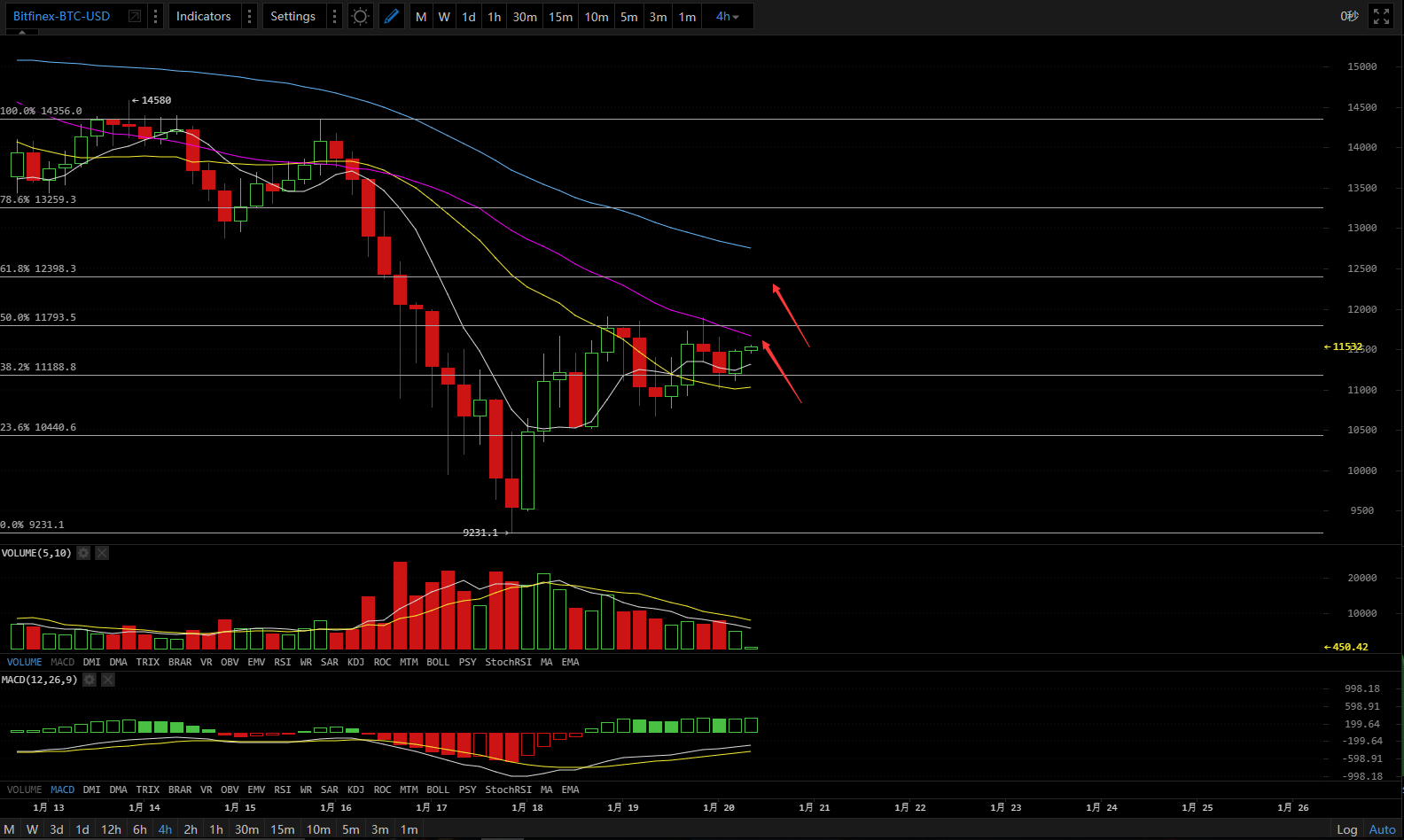Select the drawing pencil tool
Viewport: 1404px width, 840px height.
click(391, 17)
